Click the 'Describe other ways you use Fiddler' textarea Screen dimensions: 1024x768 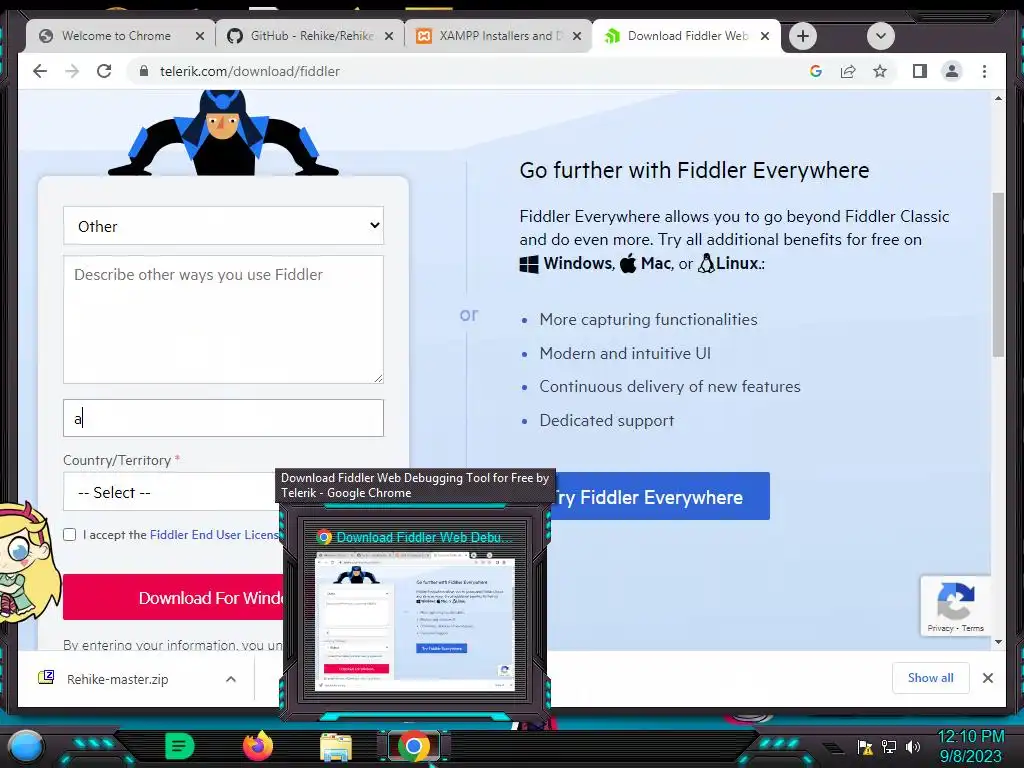pos(223,319)
